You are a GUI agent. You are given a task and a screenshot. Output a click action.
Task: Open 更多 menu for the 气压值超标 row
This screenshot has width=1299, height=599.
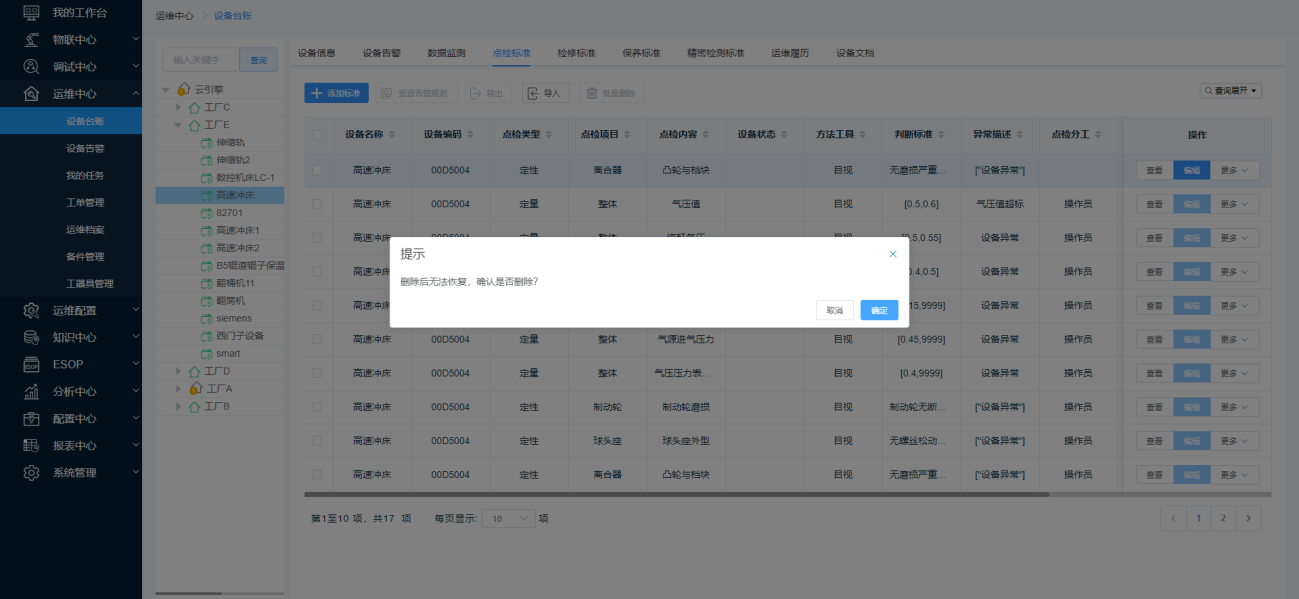coord(1235,204)
